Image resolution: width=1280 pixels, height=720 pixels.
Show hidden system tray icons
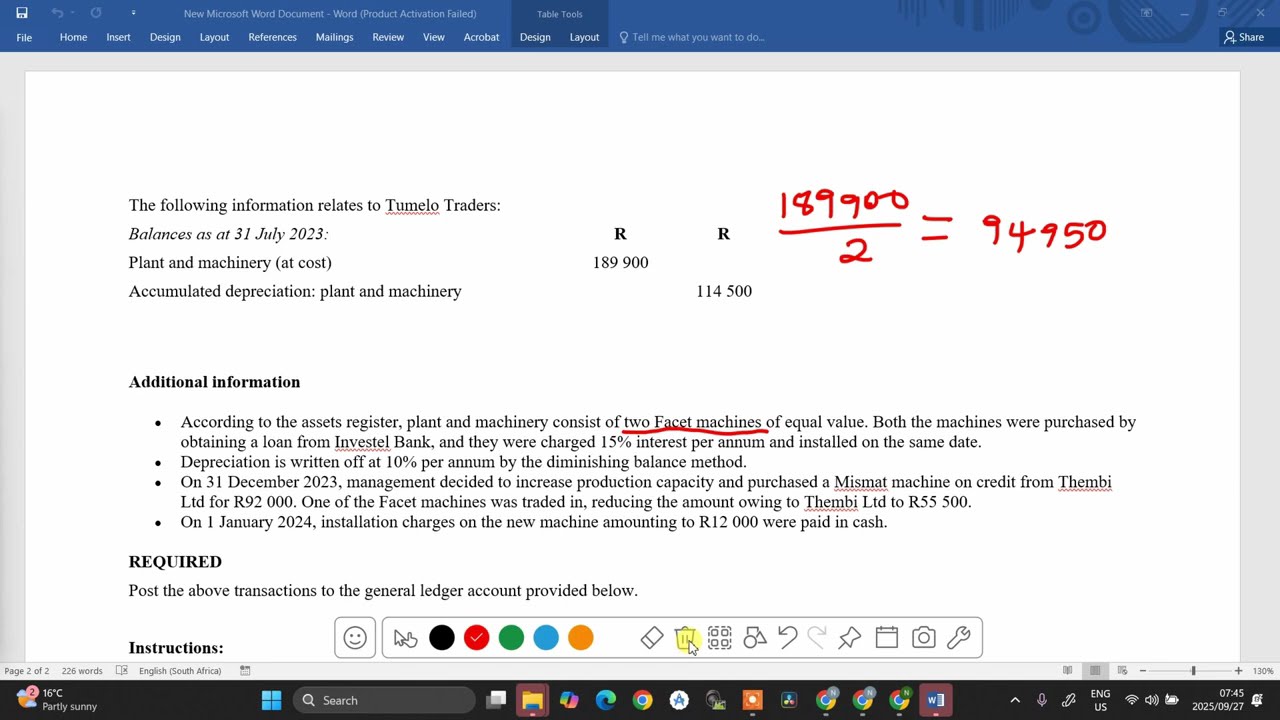pyautogui.click(x=1015, y=700)
